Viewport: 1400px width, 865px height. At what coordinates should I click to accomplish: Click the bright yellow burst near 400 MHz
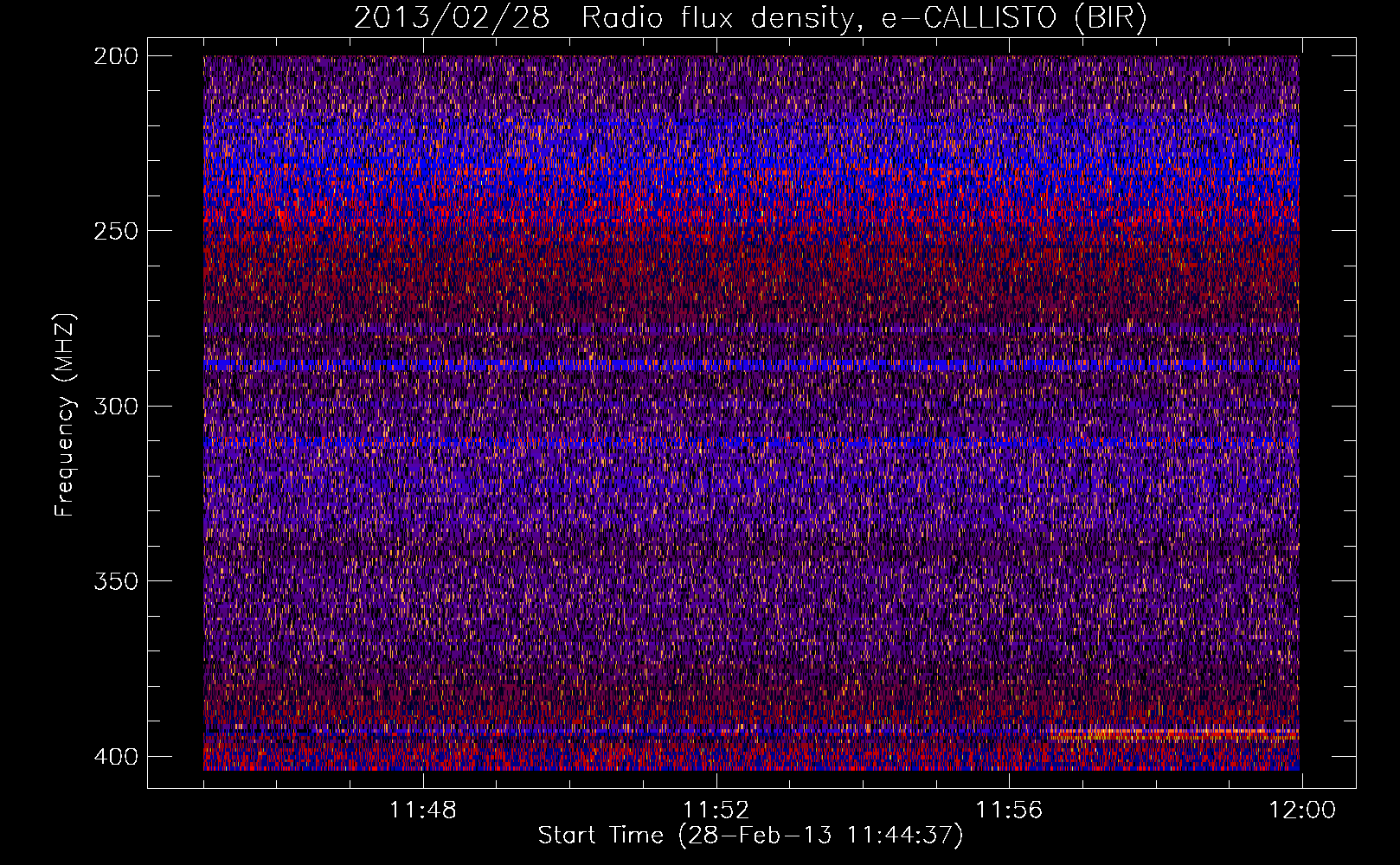[1172, 734]
